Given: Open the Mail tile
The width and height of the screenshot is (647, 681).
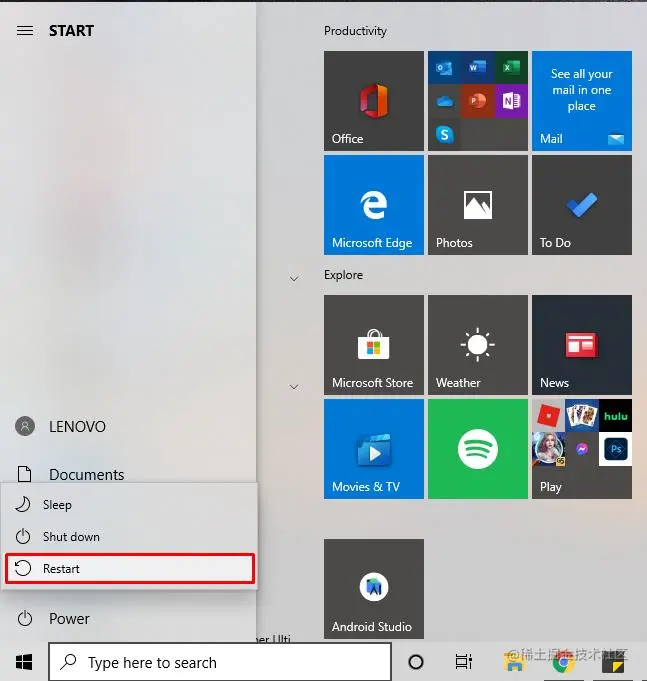Looking at the screenshot, I should [x=582, y=101].
